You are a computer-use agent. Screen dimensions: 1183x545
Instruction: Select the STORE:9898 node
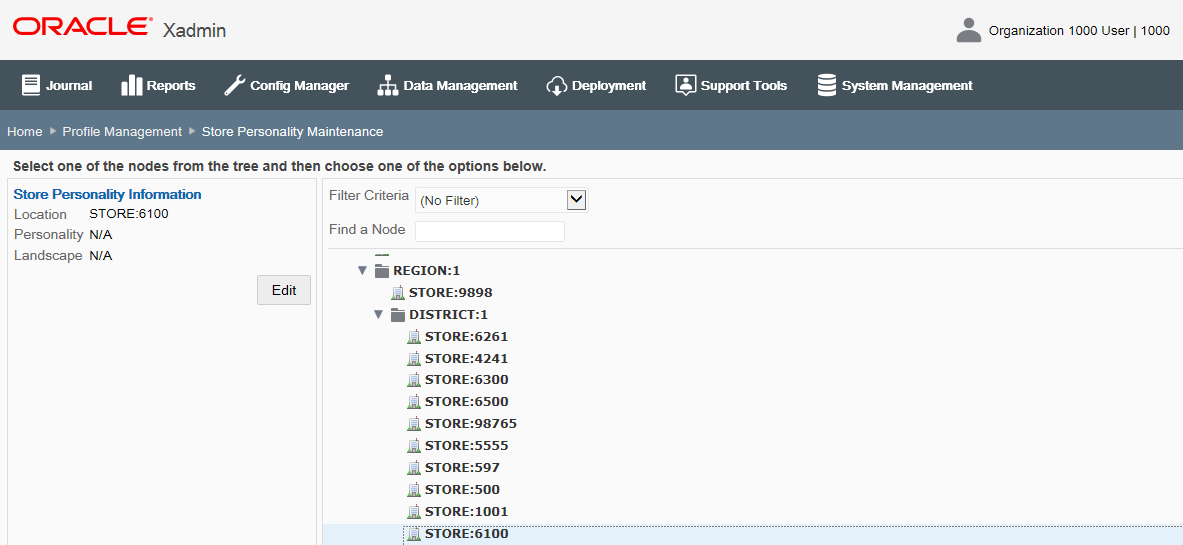(450, 292)
